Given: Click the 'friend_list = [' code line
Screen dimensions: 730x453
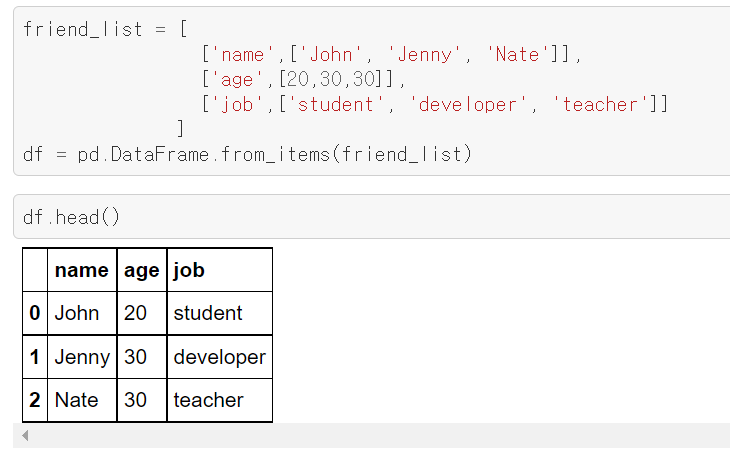Looking at the screenshot, I should tap(105, 29).
